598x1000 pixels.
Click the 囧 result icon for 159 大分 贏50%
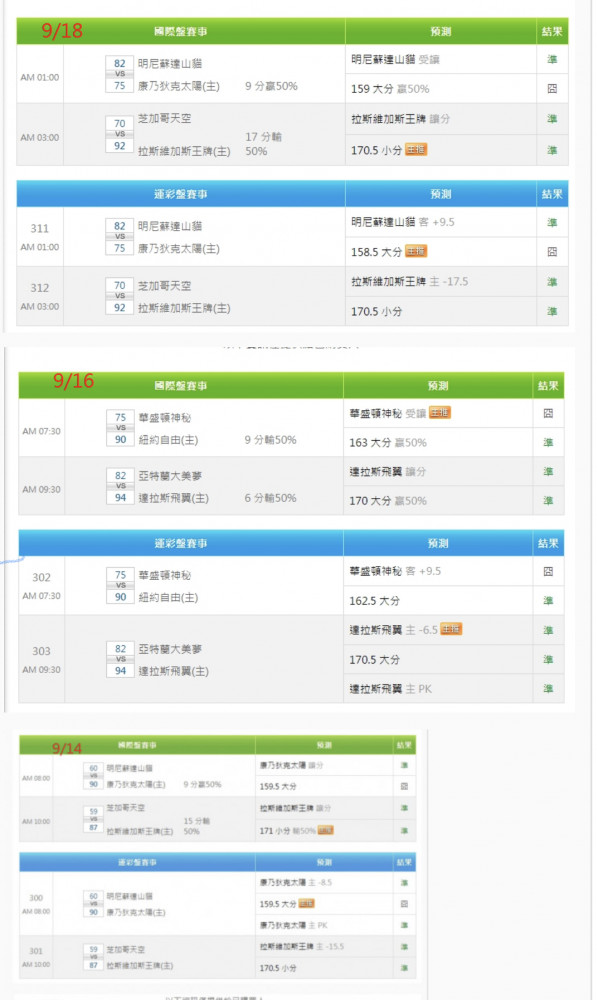(x=552, y=89)
